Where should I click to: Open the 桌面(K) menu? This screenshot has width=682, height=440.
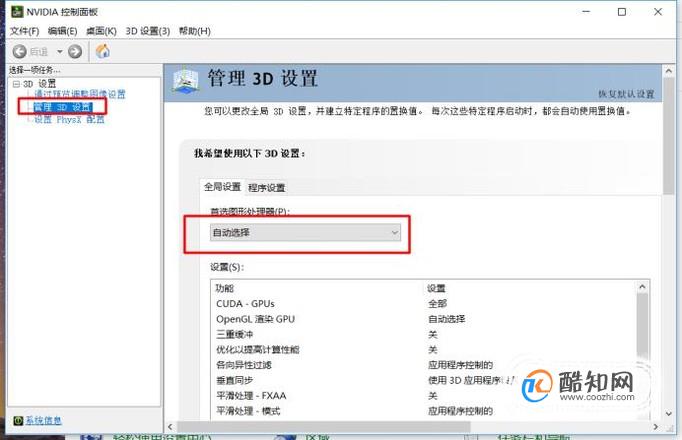pos(101,31)
